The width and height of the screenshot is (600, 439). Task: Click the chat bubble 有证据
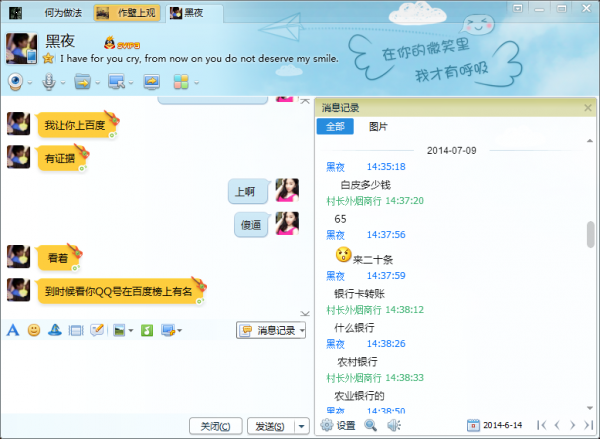tap(60, 158)
